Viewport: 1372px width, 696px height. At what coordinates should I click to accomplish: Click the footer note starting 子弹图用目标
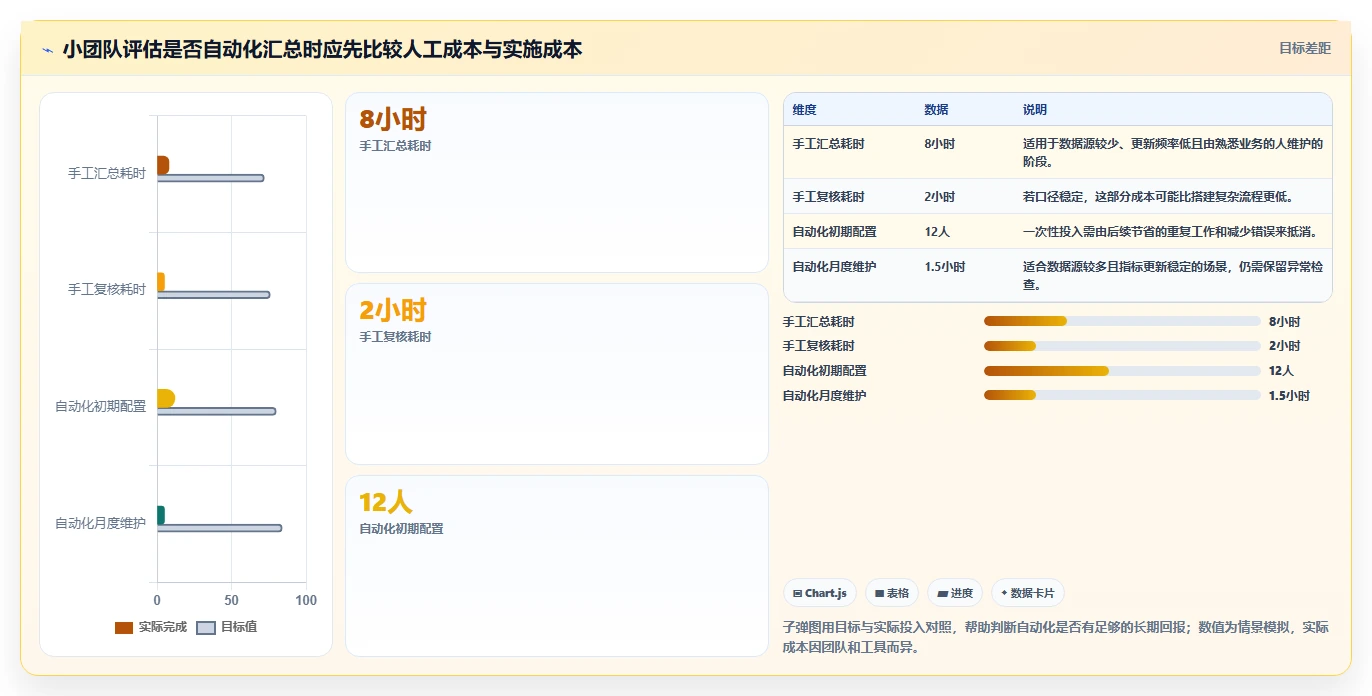coord(1056,637)
